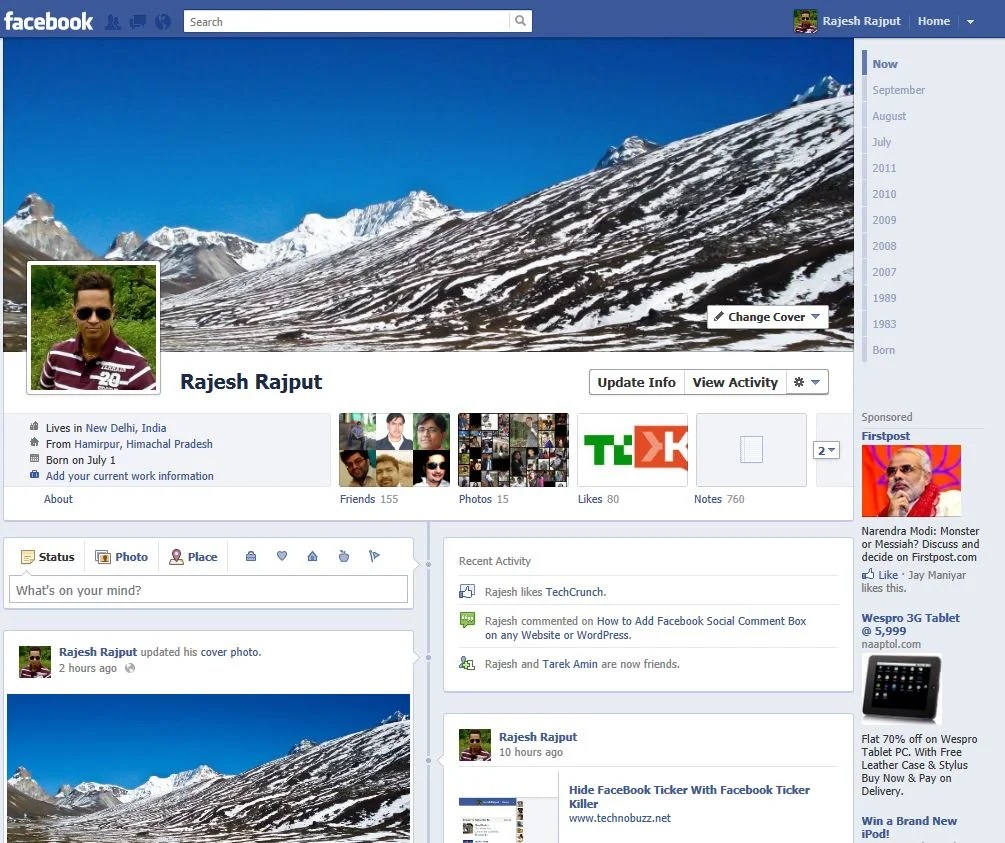Open the Photos thumbnail collage
Viewport: 1005px width, 843px height.
pos(513,449)
